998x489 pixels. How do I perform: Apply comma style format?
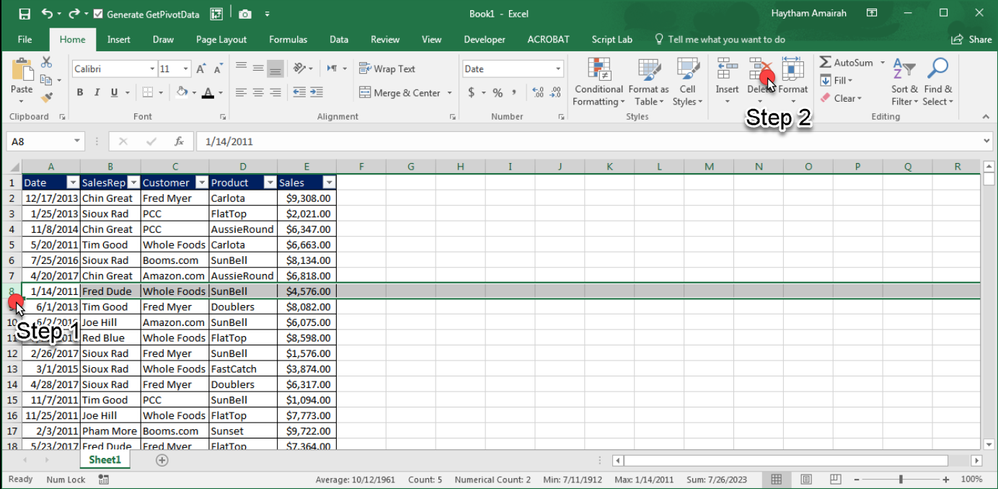point(514,93)
